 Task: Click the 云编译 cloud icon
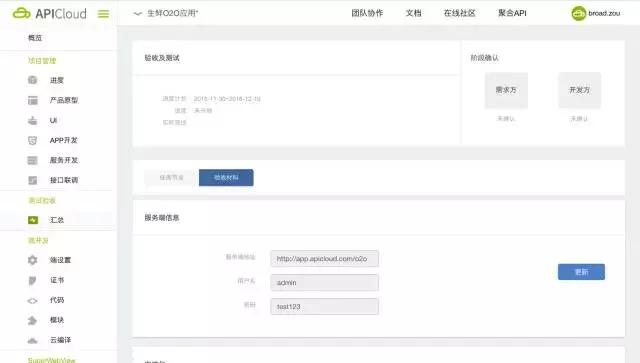(x=33, y=340)
